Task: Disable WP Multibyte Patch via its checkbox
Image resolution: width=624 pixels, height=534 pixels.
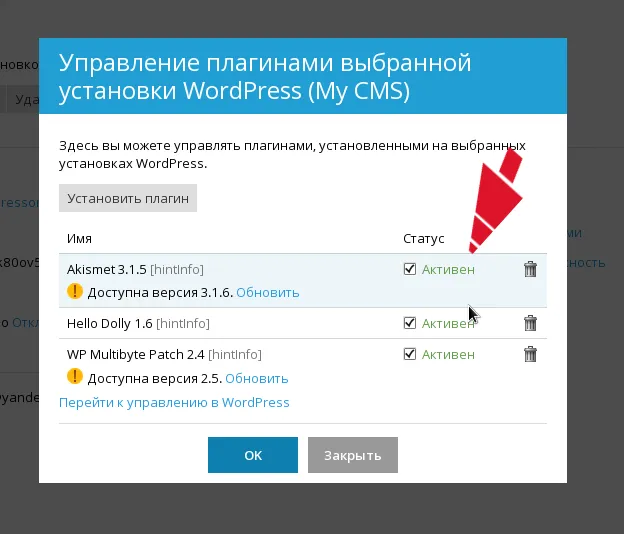Action: pyautogui.click(x=410, y=354)
